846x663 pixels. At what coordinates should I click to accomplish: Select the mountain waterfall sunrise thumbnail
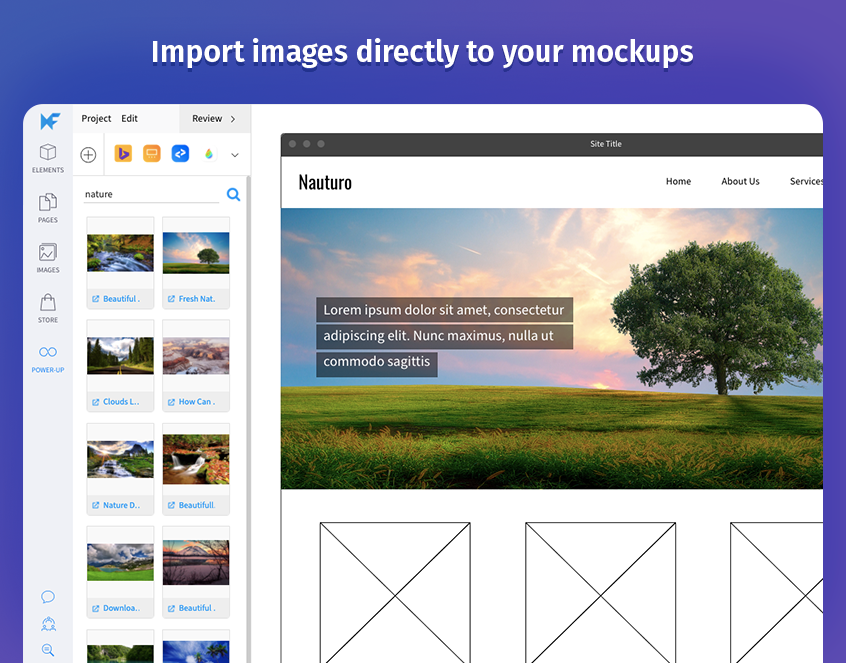click(x=120, y=459)
